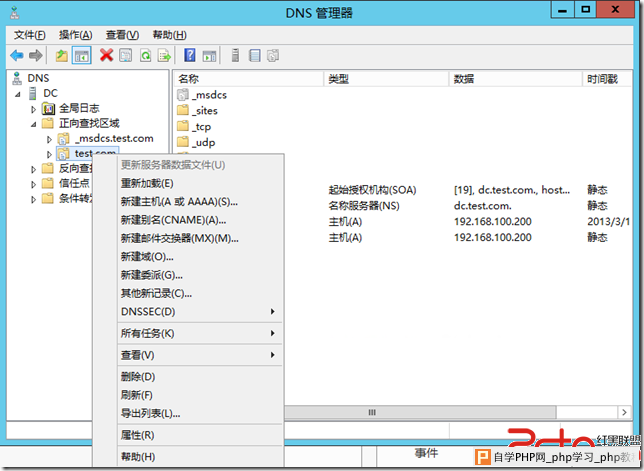Click the 正向查找区域 folder icon
Viewport: 644px width, 471px height.
48,123
